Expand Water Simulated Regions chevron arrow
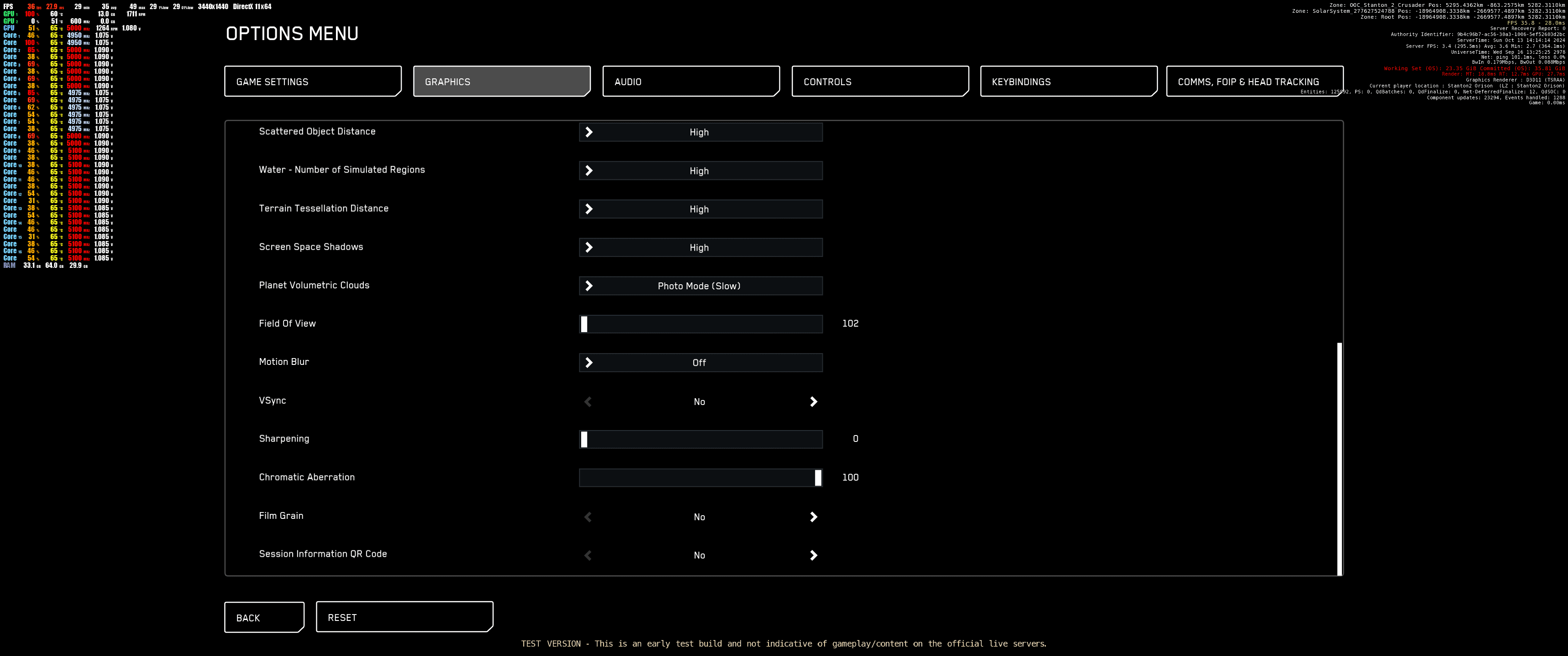 588,171
